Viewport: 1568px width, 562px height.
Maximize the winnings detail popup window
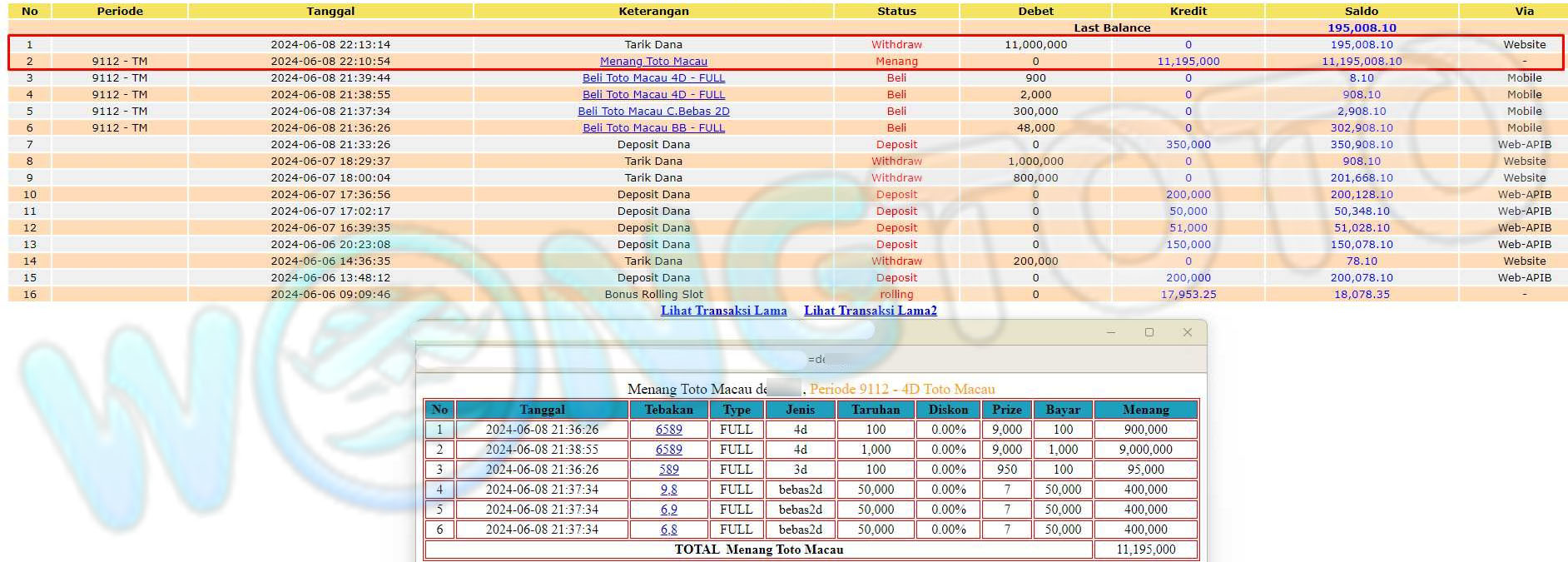pos(1149,332)
